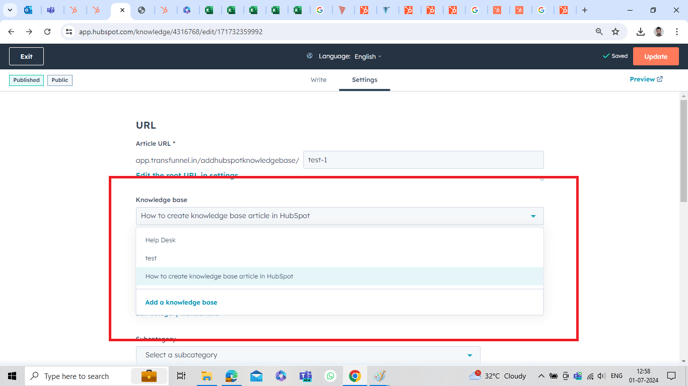688x386 pixels.
Task: Open browser downloads
Action: [641, 32]
